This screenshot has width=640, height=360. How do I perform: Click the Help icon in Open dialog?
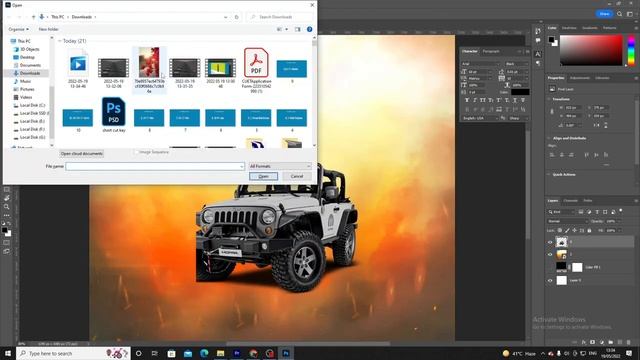(309, 29)
